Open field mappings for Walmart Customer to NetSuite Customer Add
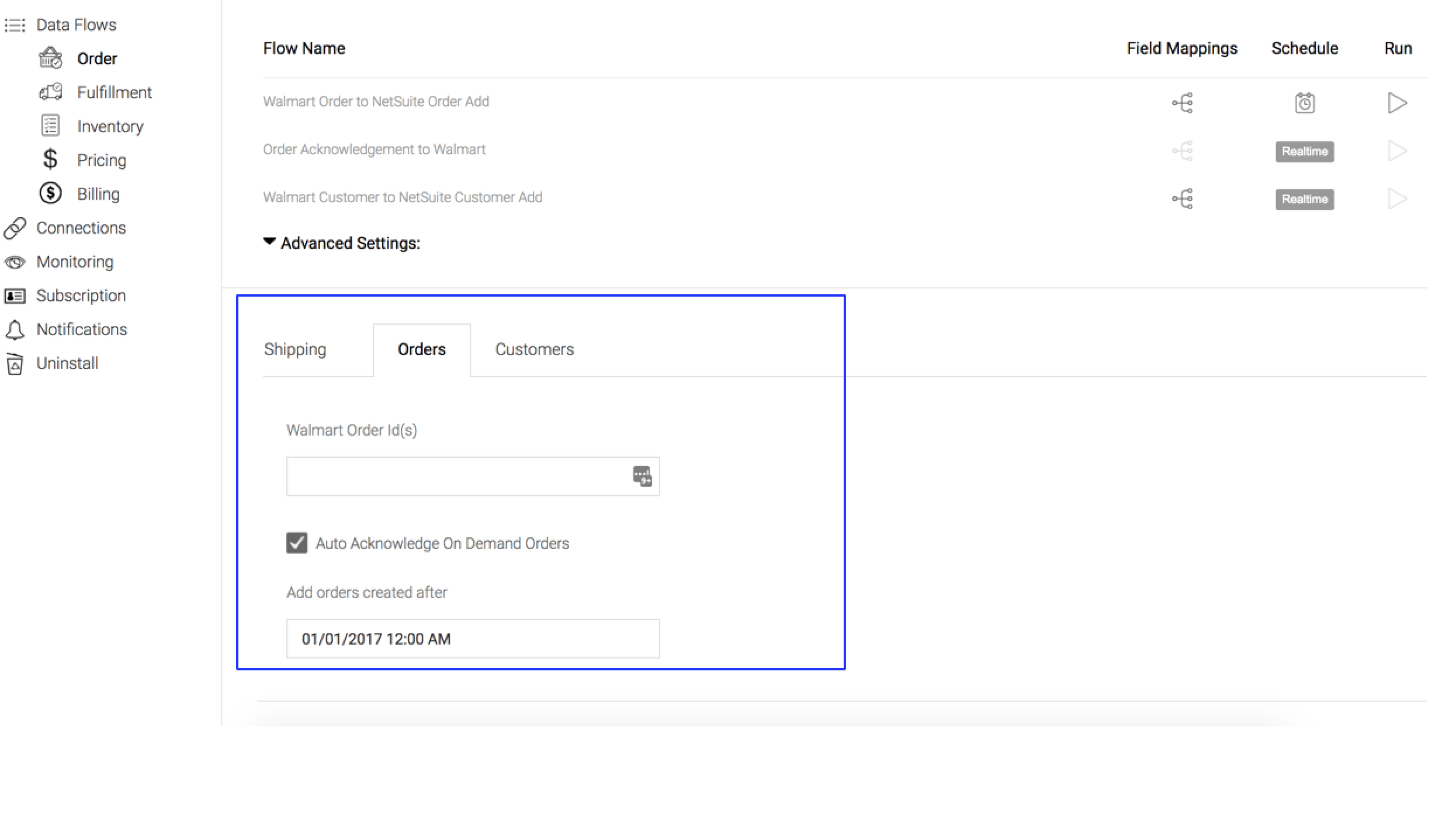 pos(1182,199)
